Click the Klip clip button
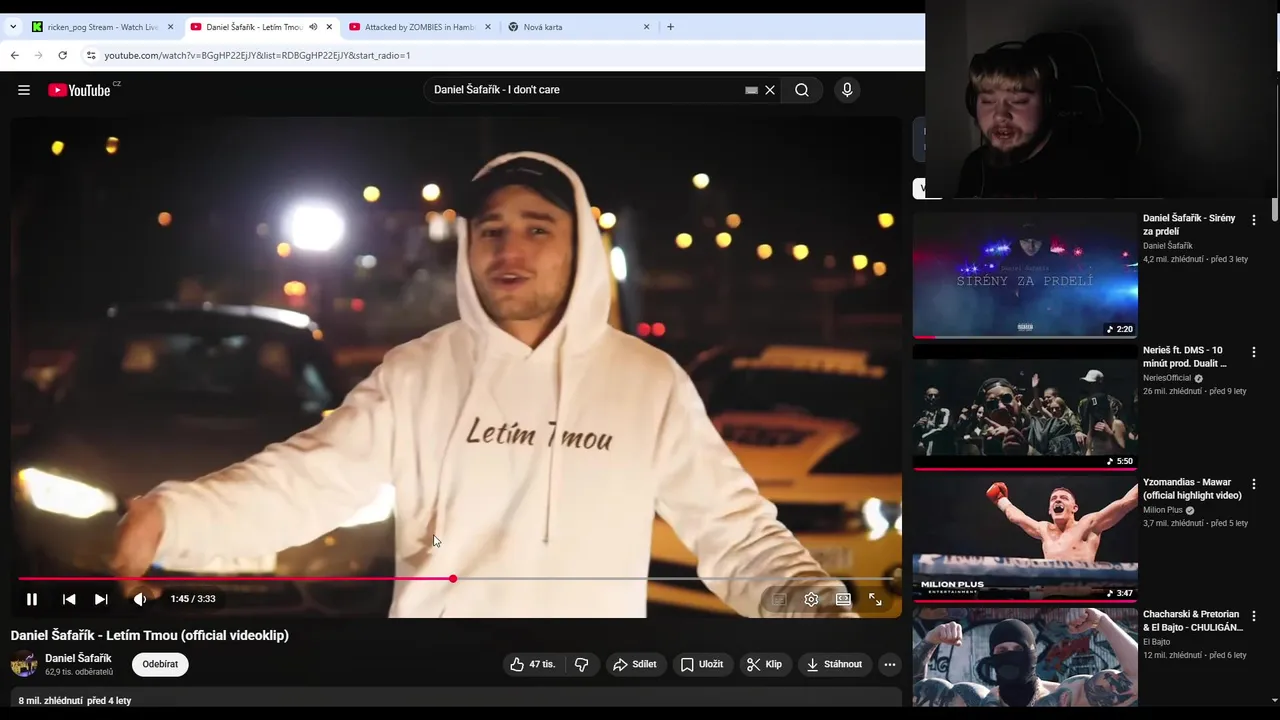The height and width of the screenshot is (720, 1280). (x=765, y=664)
